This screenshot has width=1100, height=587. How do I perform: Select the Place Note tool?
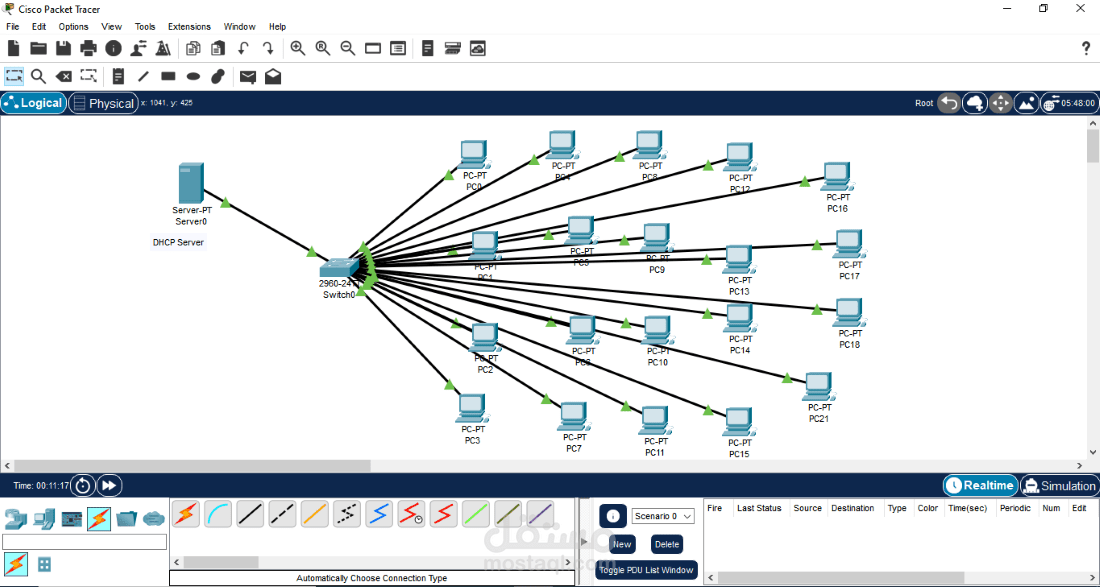coord(117,76)
